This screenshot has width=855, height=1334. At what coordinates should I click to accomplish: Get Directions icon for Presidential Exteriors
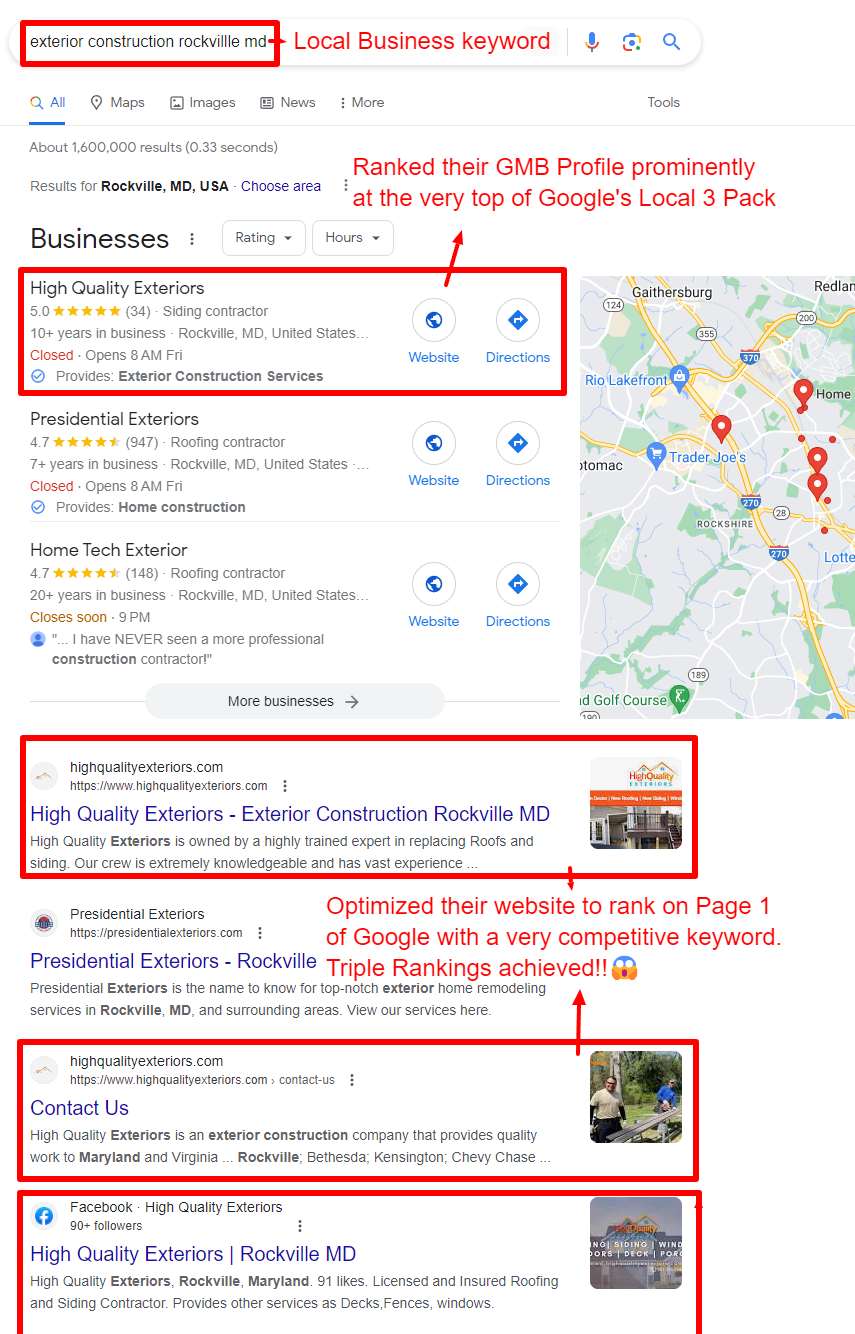coord(518,443)
